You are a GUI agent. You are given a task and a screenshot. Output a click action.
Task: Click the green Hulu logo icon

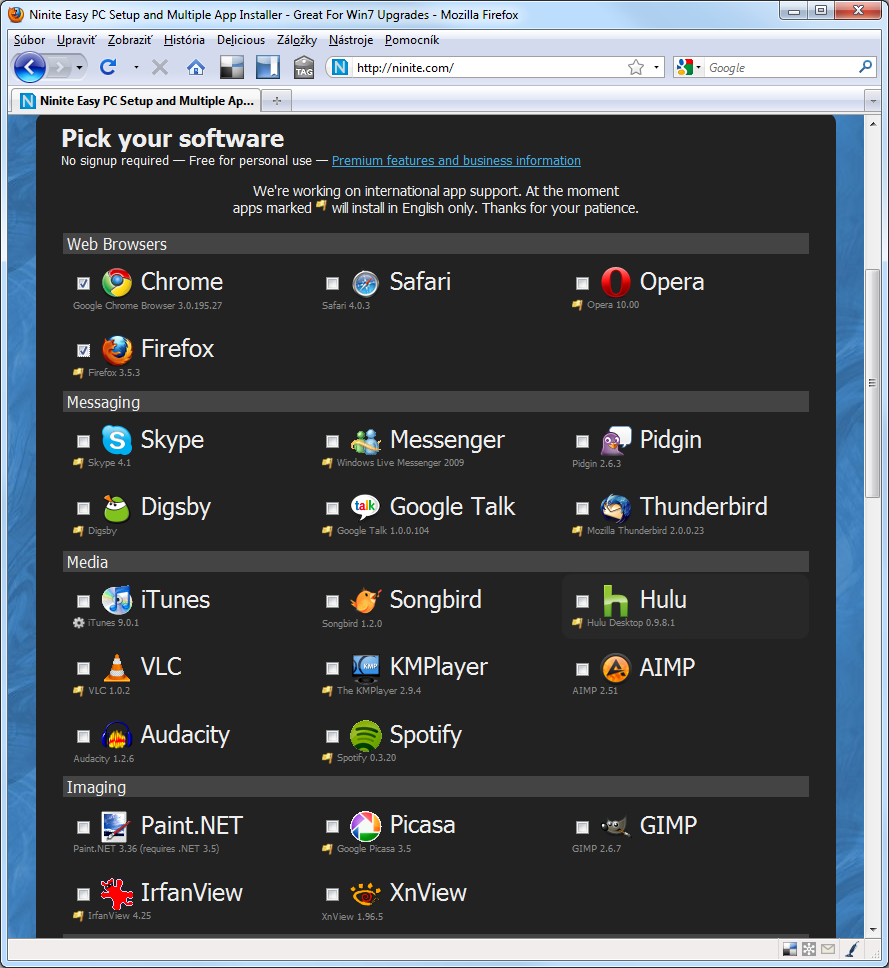click(616, 600)
